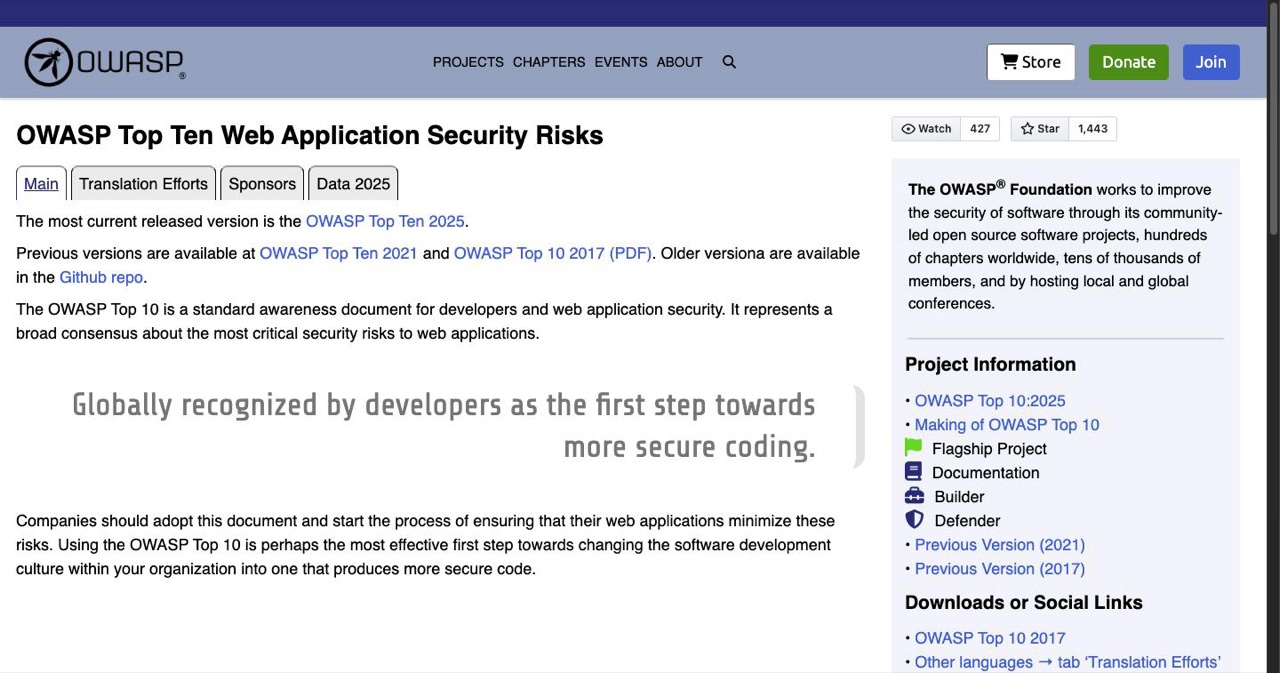Click the 'The OWASP® Foundation' bold text
1280x673 pixels.
pyautogui.click(x=1000, y=188)
